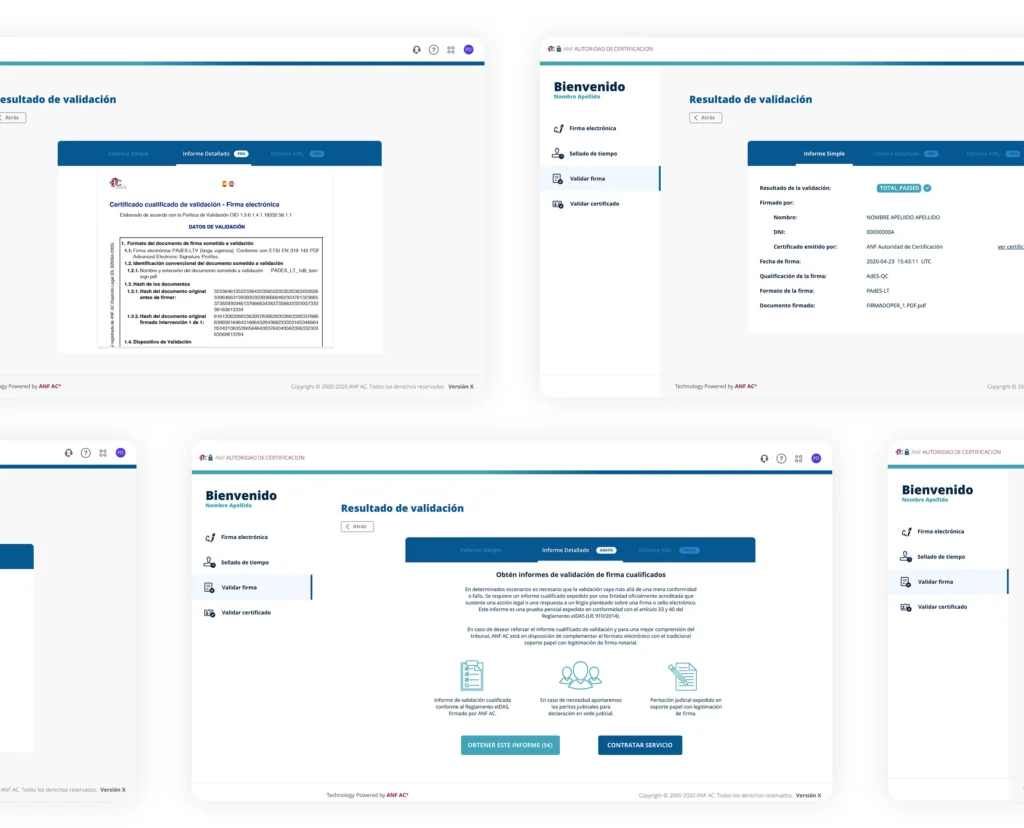This screenshot has height=828, width=1024.
Task: Click the OBTENER ESTE INFORME (5€) button
Action: tap(510, 745)
